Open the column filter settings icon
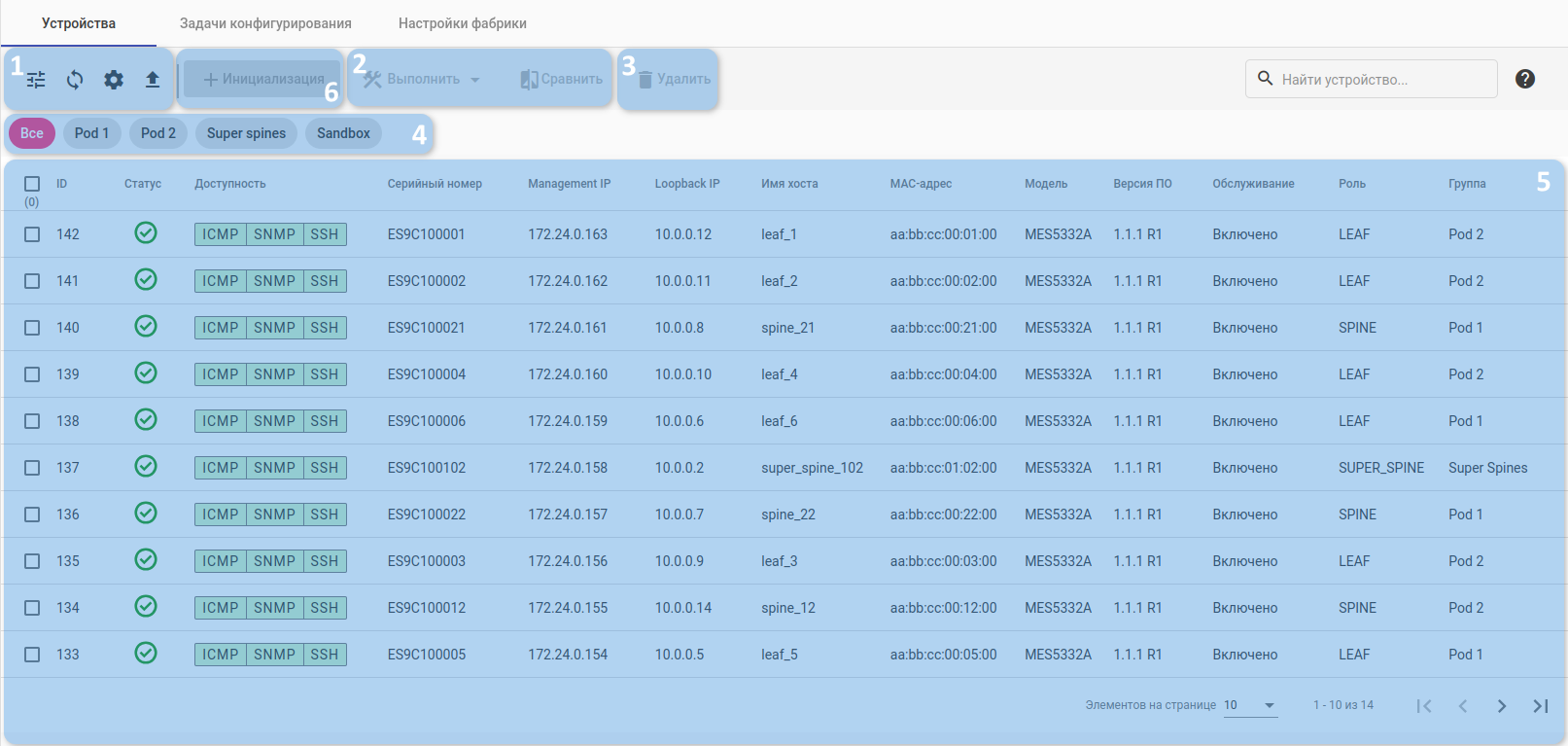The image size is (1568, 746). click(36, 80)
